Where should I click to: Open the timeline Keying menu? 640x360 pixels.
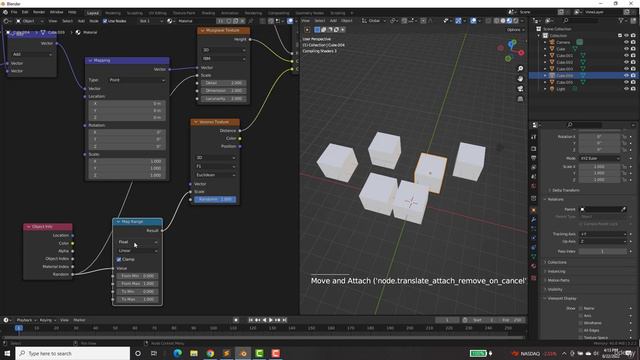47,320
